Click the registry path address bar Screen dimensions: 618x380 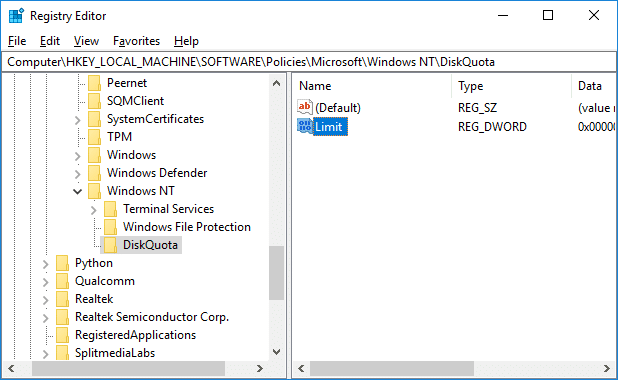[x=309, y=62]
